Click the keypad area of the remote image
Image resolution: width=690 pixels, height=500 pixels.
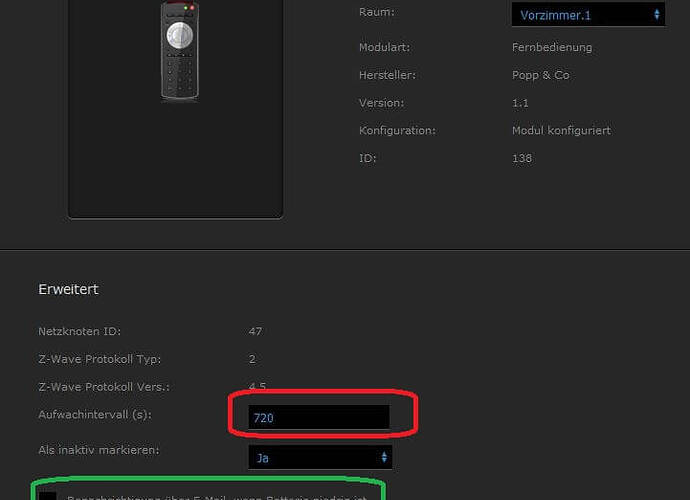pyautogui.click(x=180, y=76)
